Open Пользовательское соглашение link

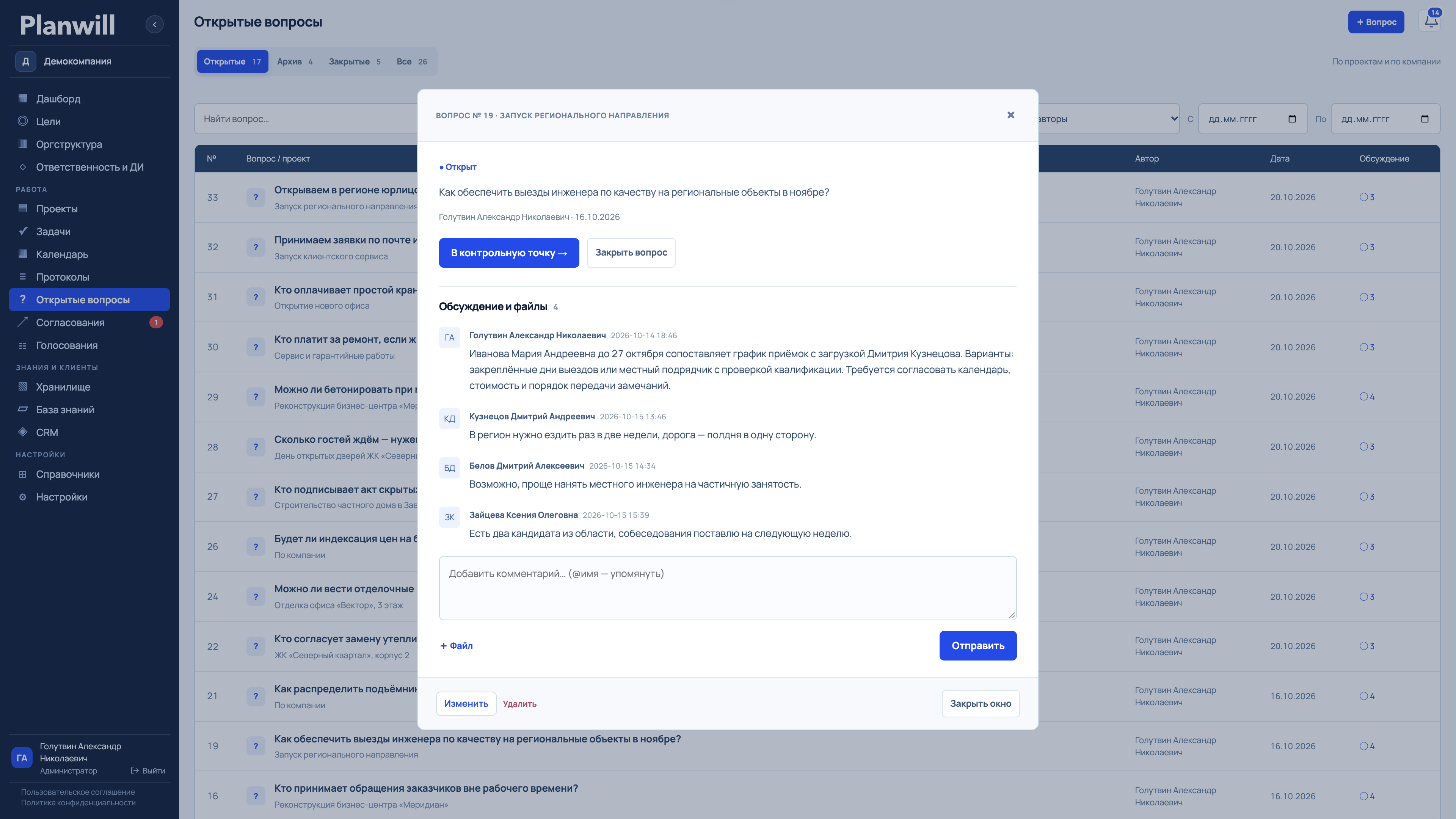[x=78, y=792]
